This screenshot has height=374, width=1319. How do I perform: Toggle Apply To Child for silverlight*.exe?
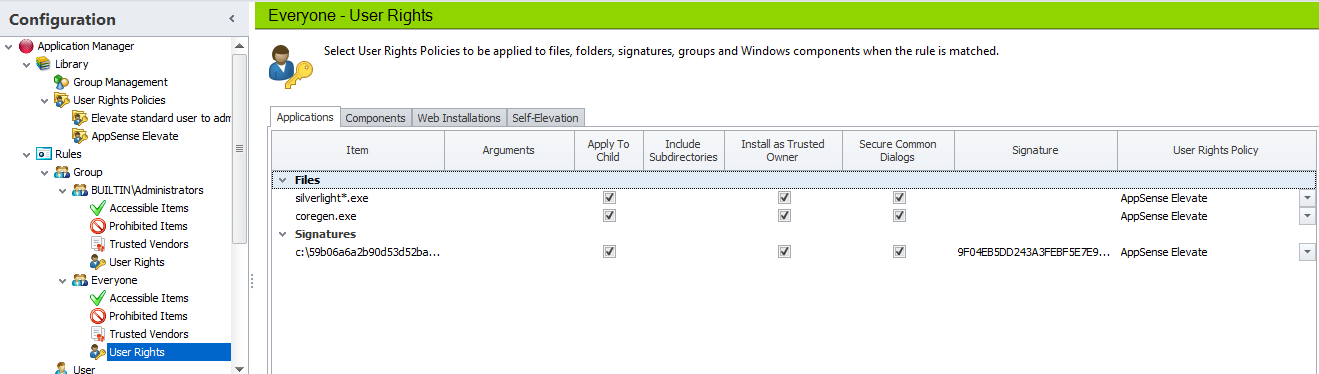(609, 198)
